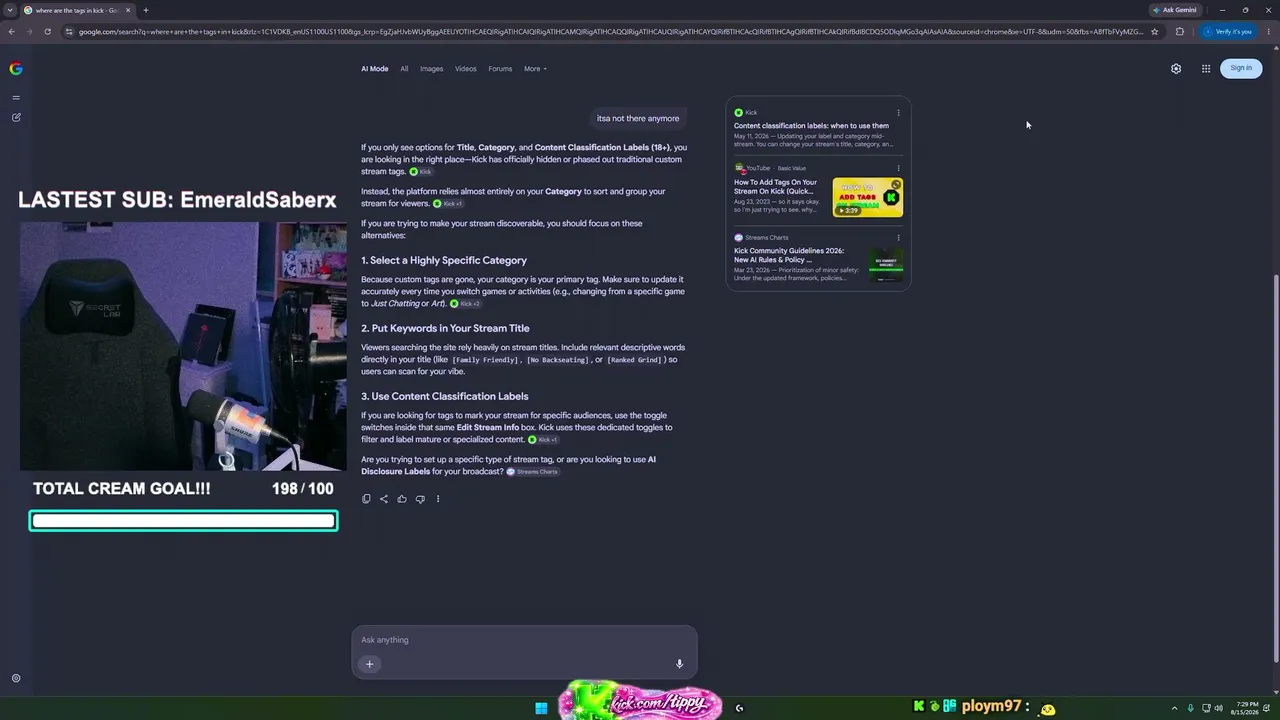
Task: Click the 'Kick +1' citation after 'group your stream for viewers'
Action: coord(447,204)
